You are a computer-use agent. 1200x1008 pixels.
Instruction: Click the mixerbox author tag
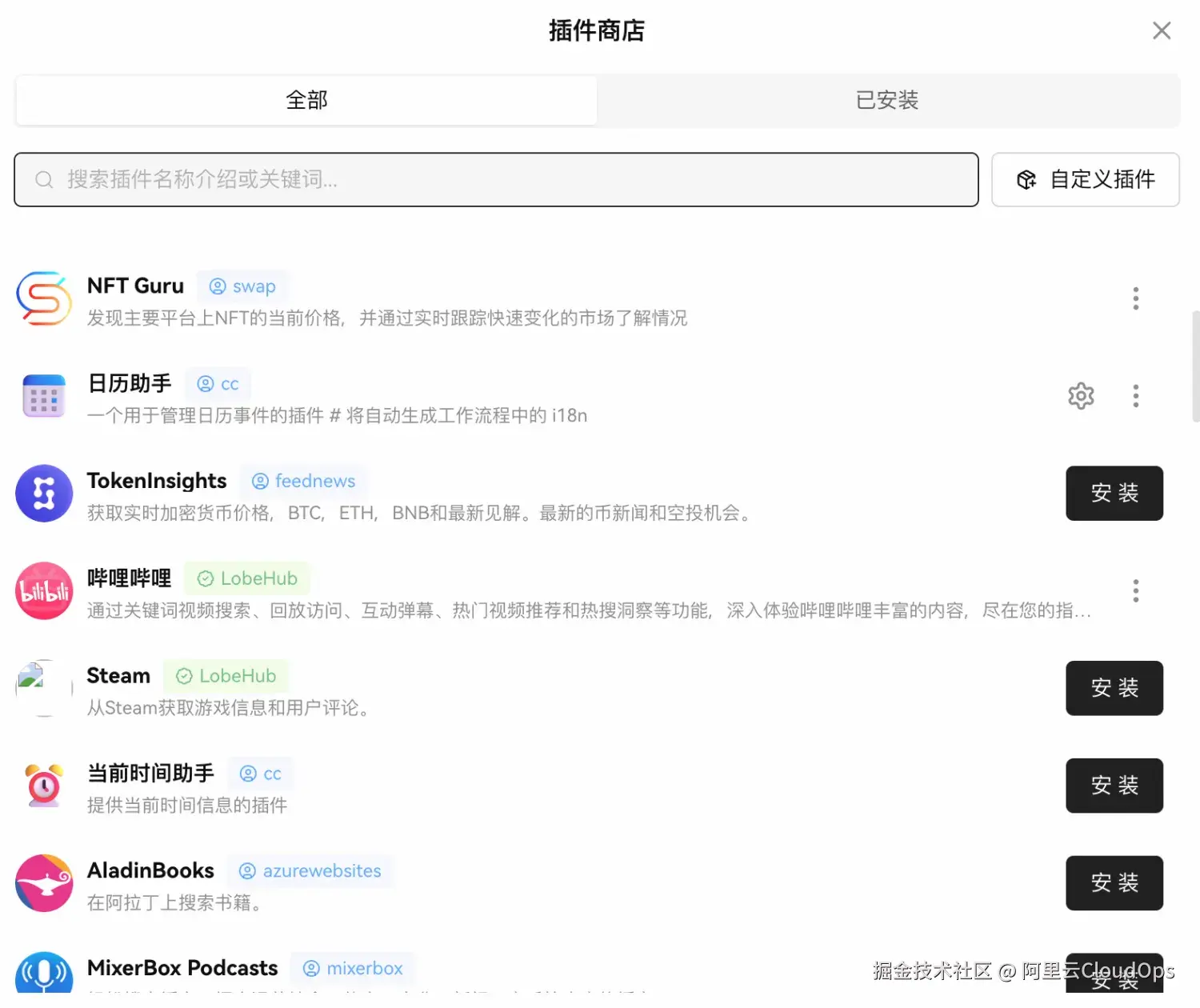(353, 969)
